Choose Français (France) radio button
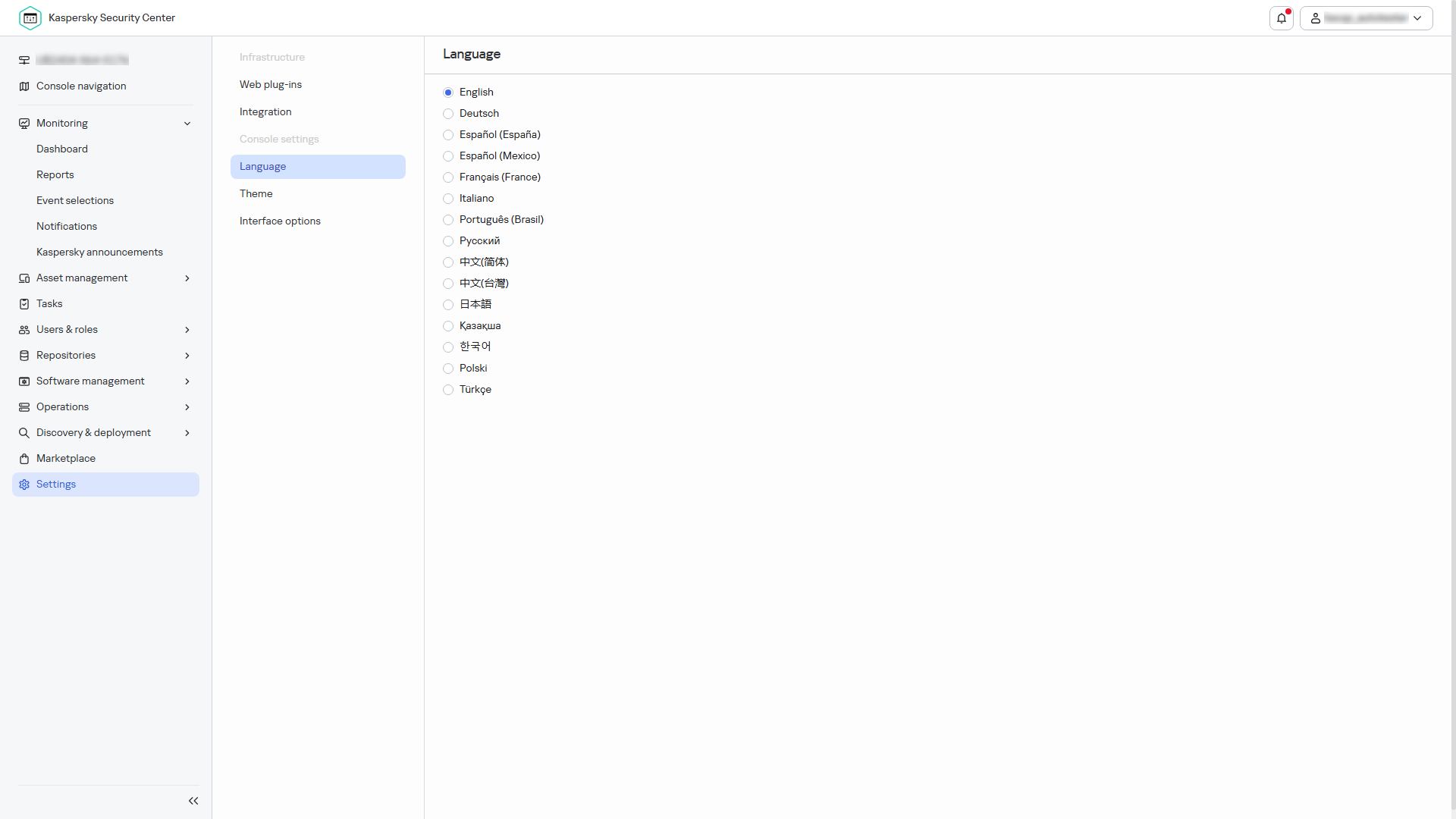The width and height of the screenshot is (1456, 819). (448, 177)
